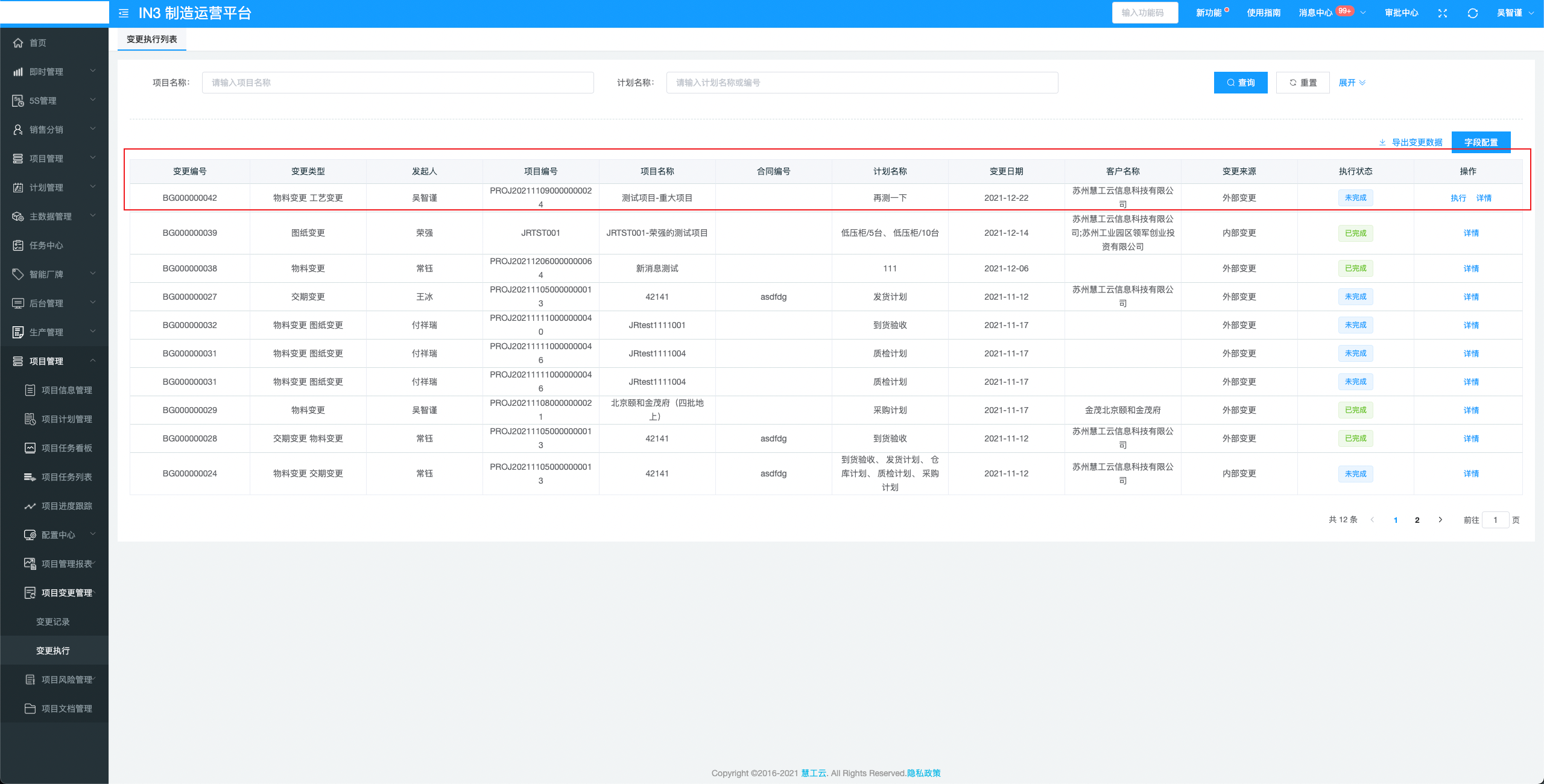The width and height of the screenshot is (1544, 784).
Task: Click the 任务中心 clipboard icon
Action: coord(18,245)
